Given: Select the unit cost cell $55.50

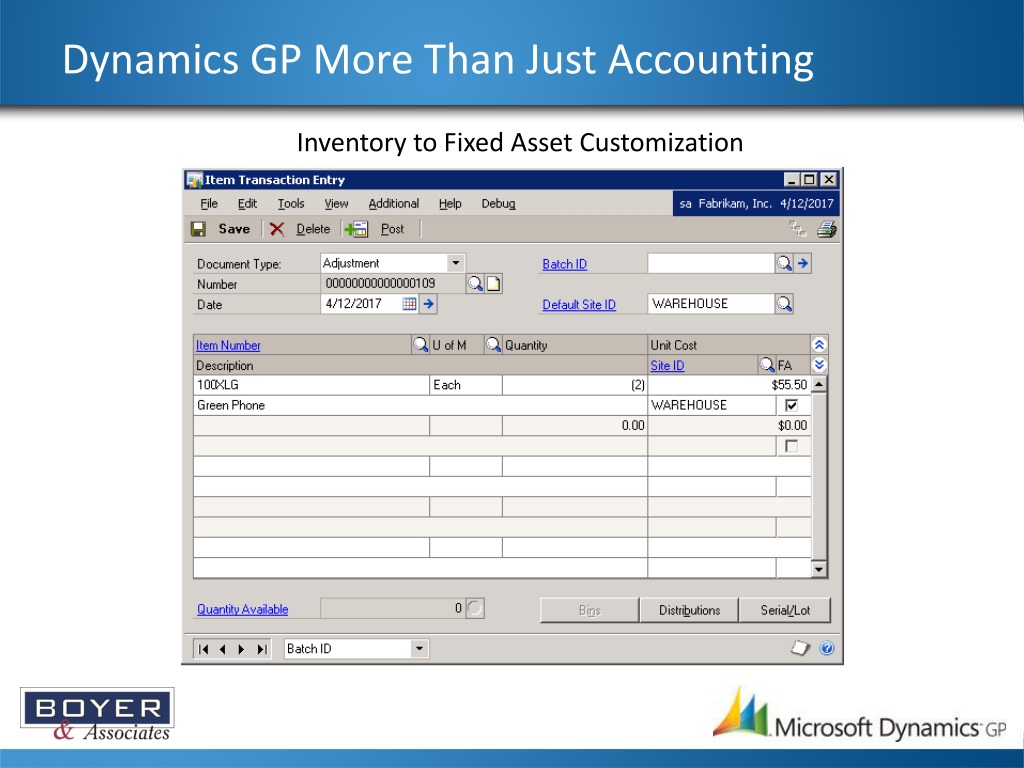Looking at the screenshot, I should tap(729, 385).
